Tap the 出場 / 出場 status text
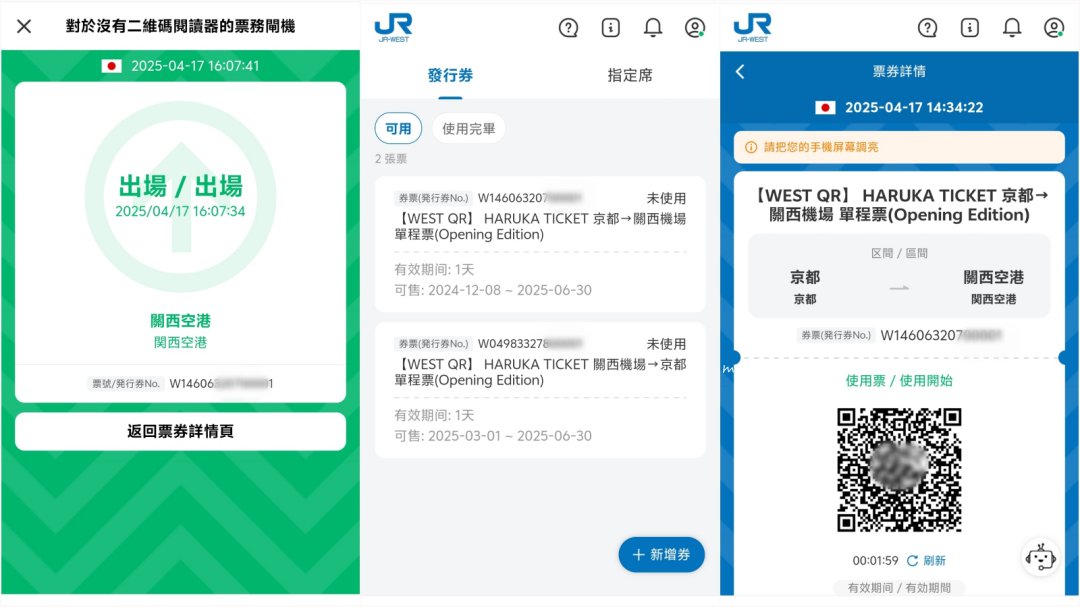 click(180, 186)
